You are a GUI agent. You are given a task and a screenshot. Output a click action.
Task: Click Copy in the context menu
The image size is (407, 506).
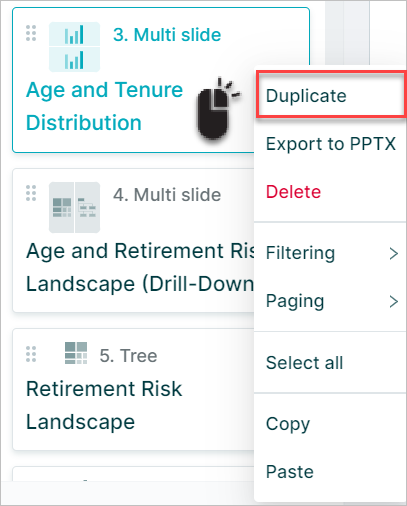pos(330,424)
